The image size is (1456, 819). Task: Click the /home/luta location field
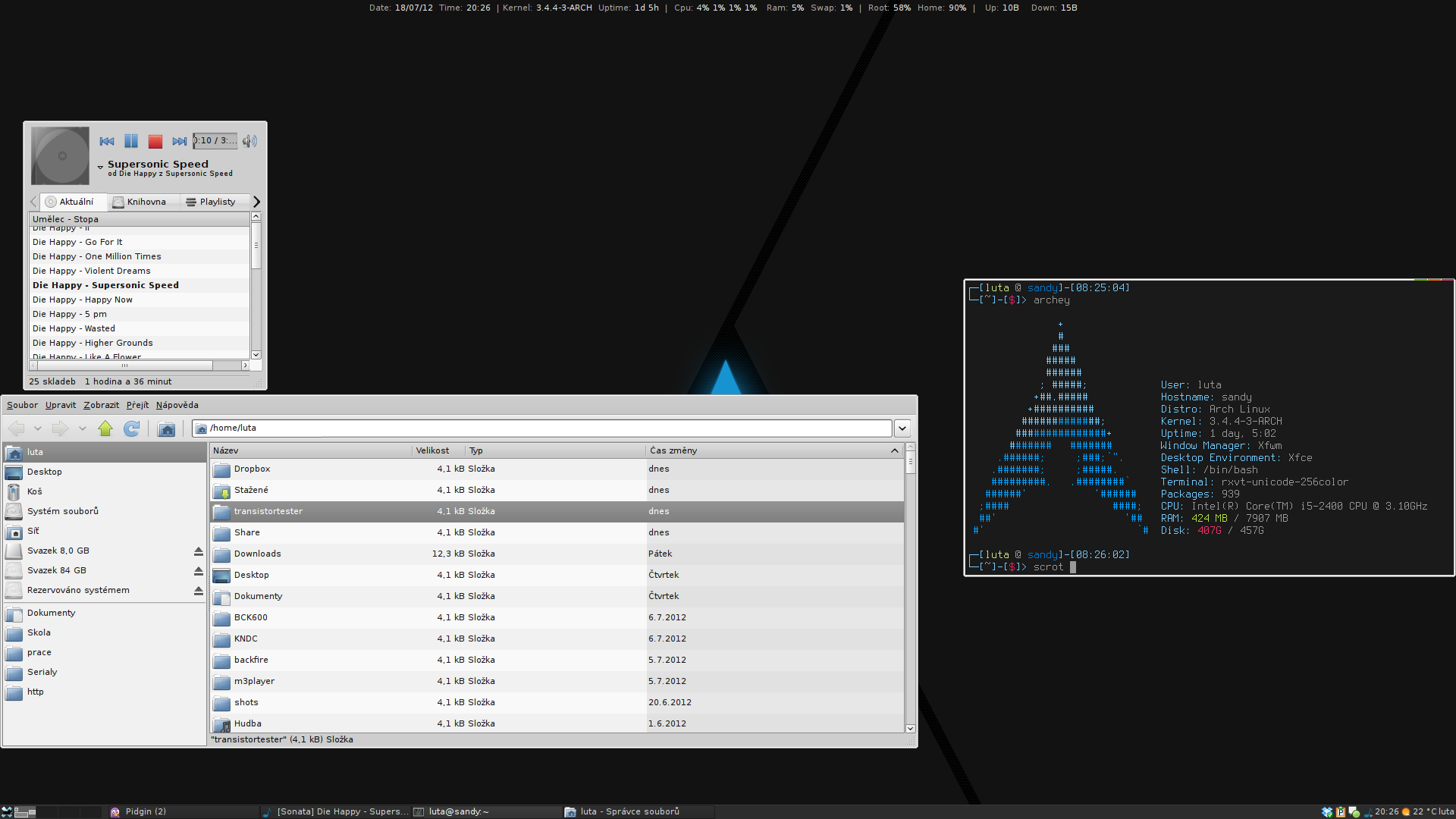click(x=542, y=428)
